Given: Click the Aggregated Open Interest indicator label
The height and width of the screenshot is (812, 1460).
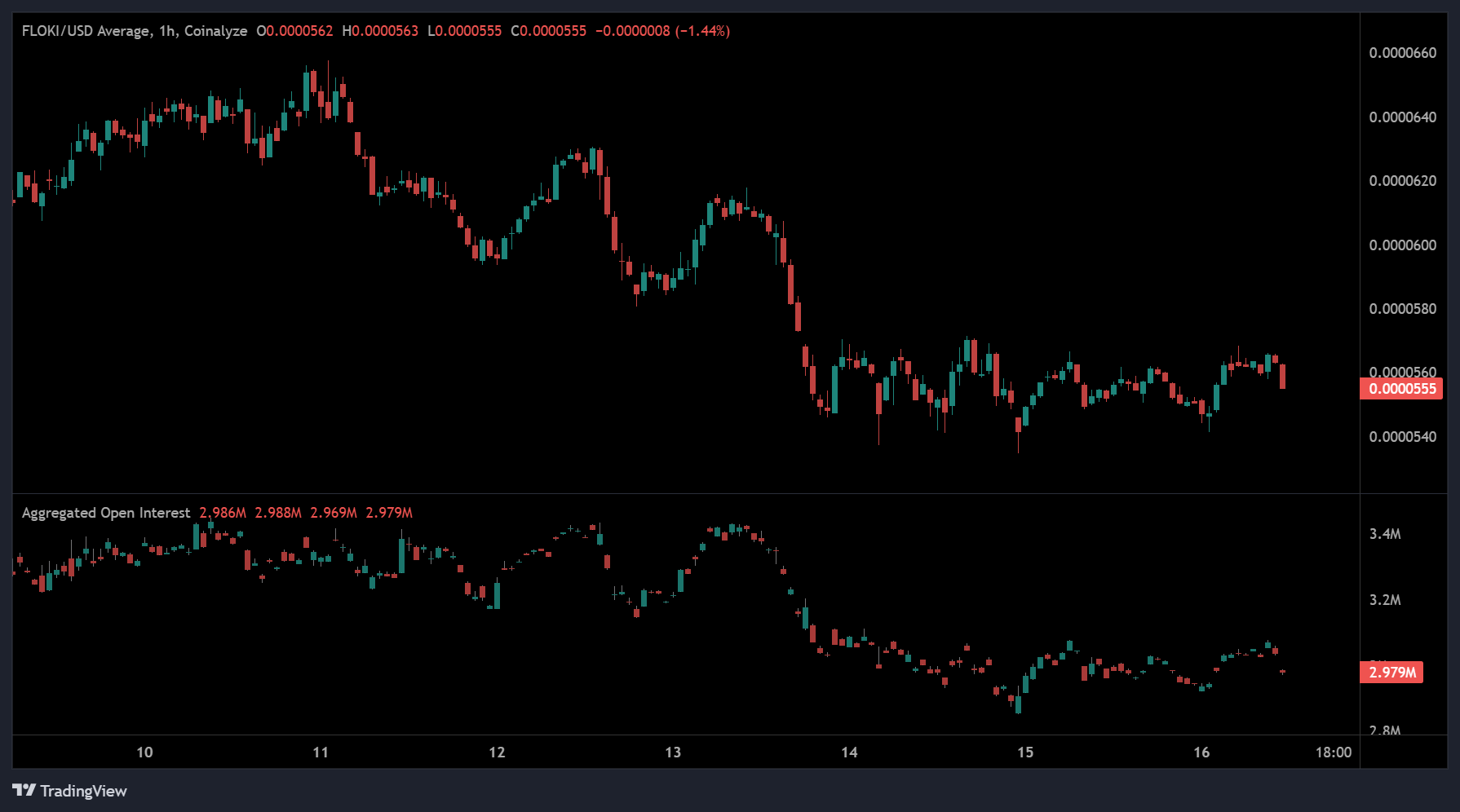Looking at the screenshot, I should click(x=105, y=513).
